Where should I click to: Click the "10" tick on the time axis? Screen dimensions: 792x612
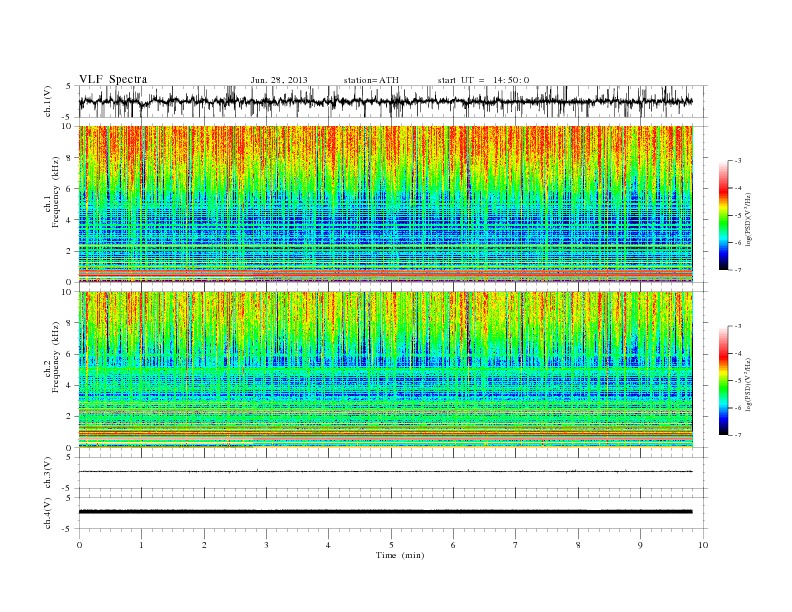703,545
